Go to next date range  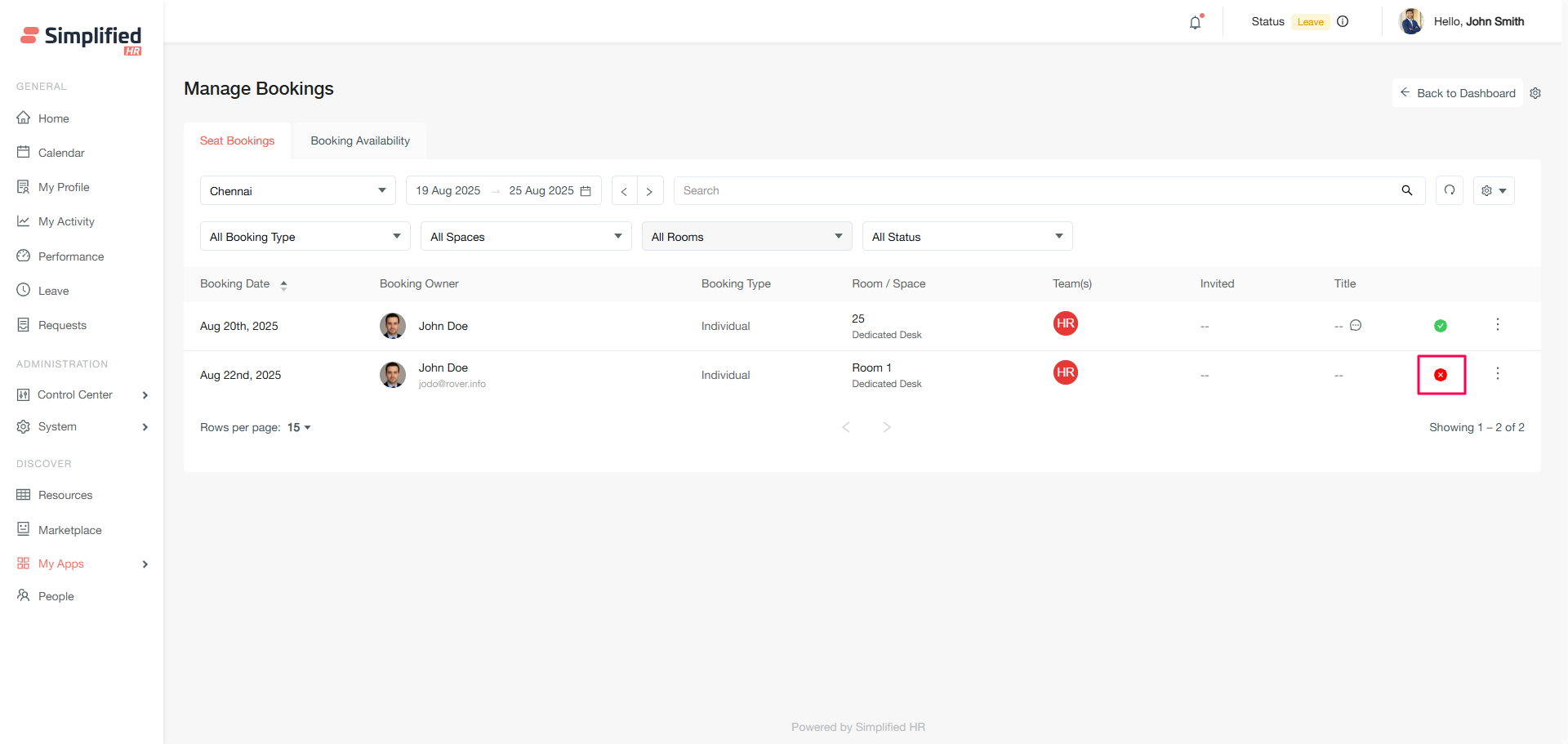coord(650,191)
